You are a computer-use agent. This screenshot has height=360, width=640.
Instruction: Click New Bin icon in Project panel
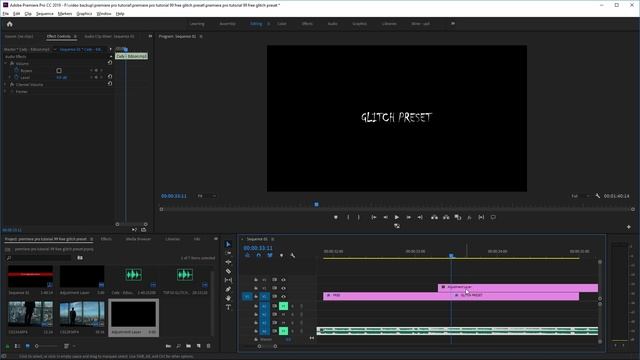188,346
